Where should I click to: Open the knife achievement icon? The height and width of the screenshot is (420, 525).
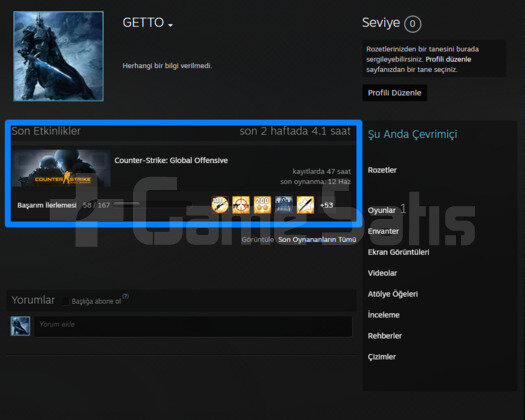[305, 205]
